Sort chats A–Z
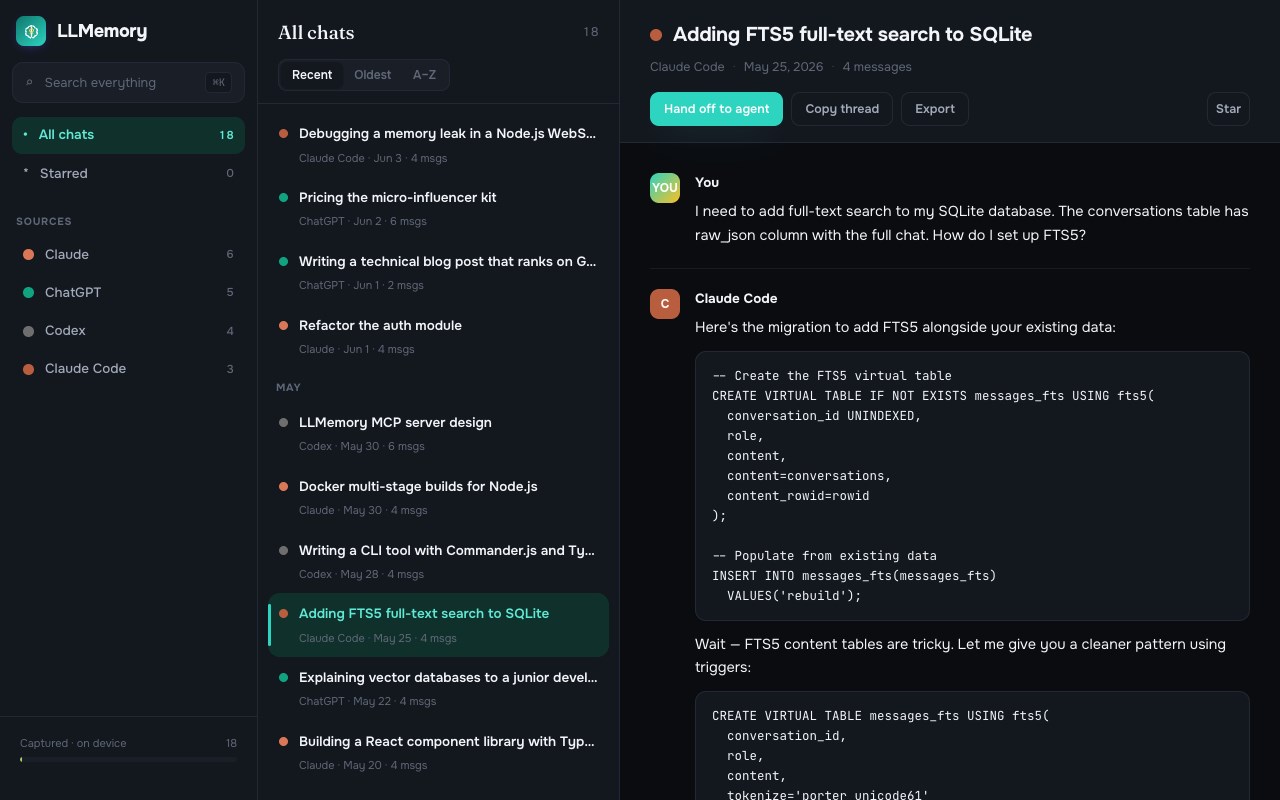 pyautogui.click(x=424, y=75)
